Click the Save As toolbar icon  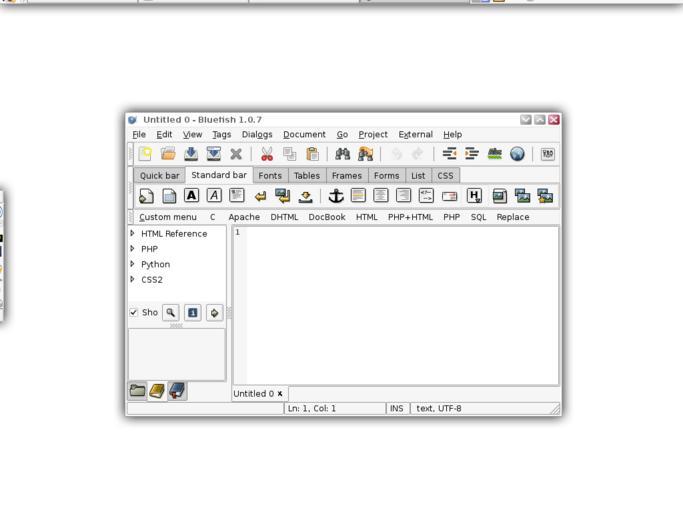[213, 154]
